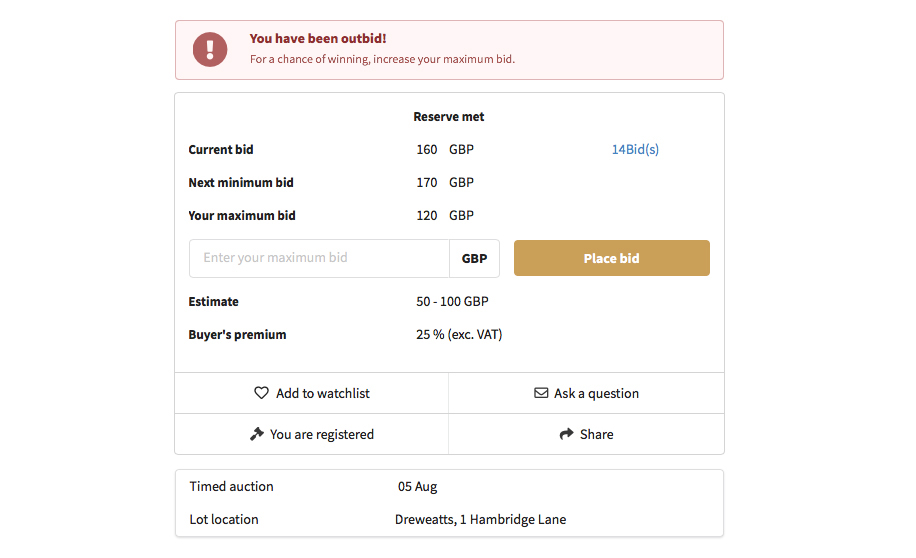This screenshot has width=916, height=558.
Task: Focus the Enter your maximum bid field
Action: coord(319,258)
